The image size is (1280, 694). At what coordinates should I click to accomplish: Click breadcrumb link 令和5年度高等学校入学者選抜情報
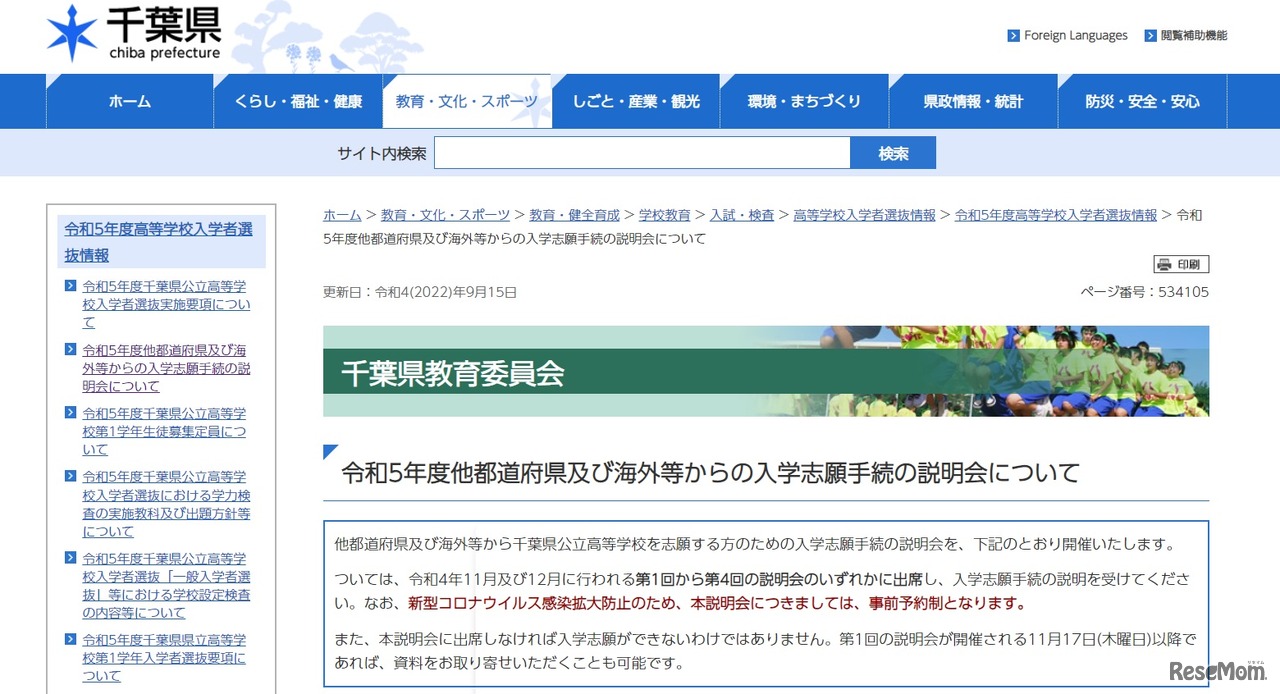1056,215
